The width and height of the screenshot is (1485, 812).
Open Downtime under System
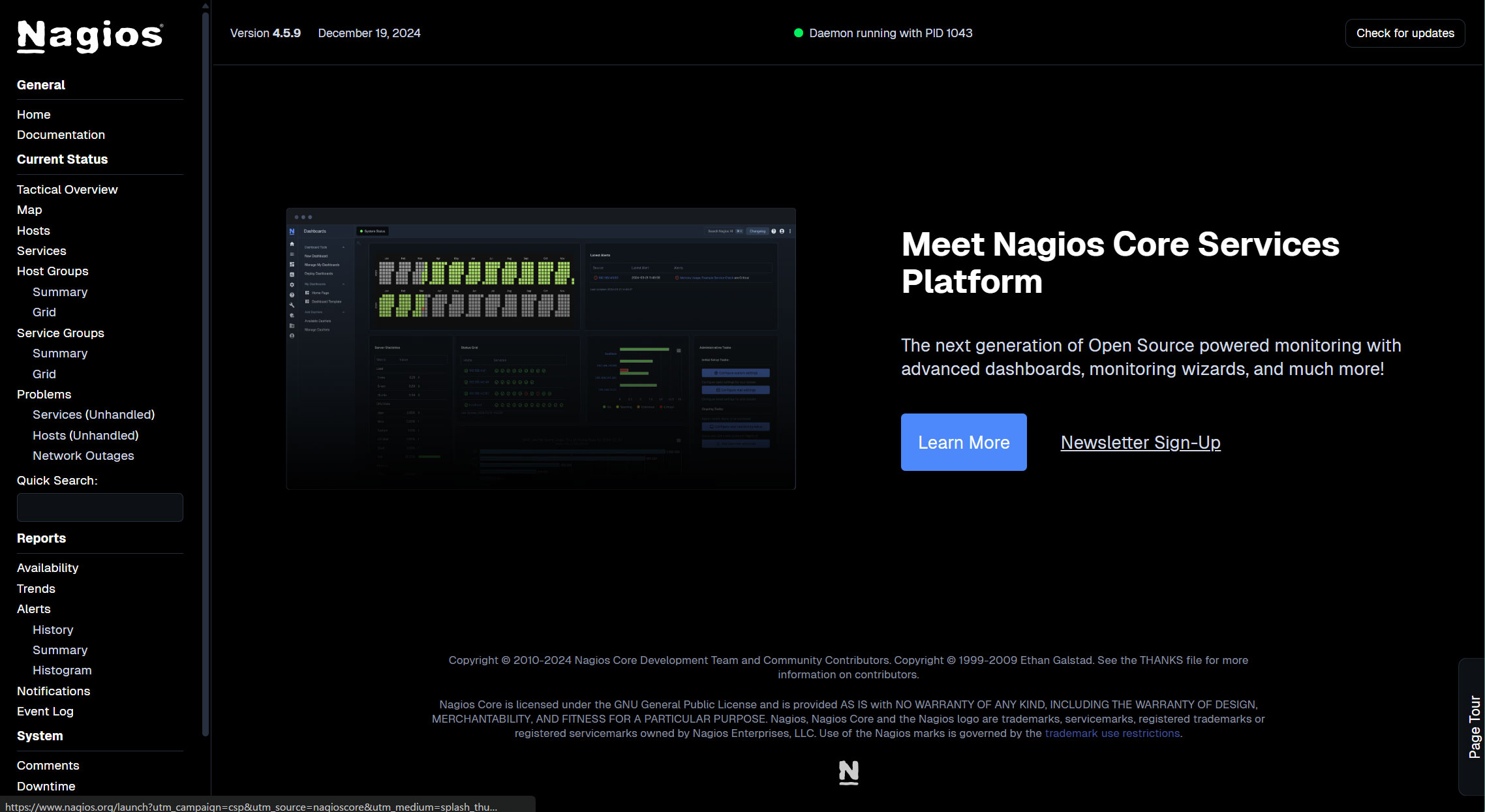click(46, 786)
